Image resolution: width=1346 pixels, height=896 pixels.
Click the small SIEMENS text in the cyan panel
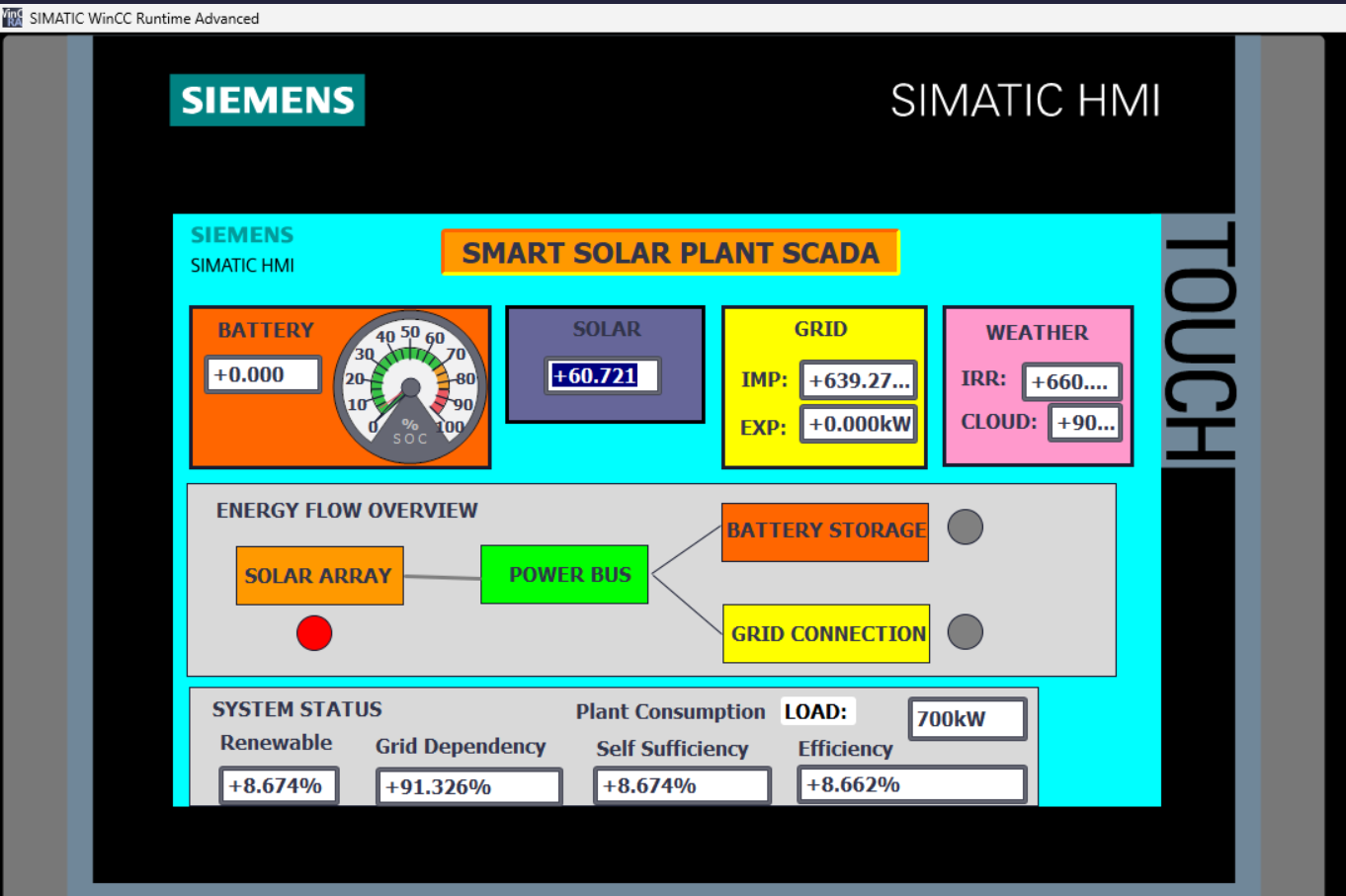click(x=242, y=235)
